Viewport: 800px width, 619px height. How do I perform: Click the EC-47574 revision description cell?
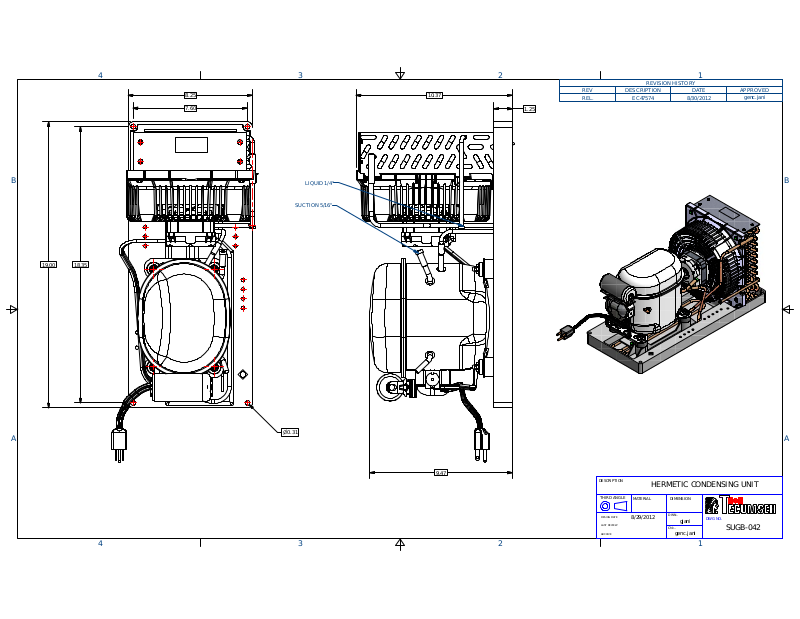pos(643,98)
